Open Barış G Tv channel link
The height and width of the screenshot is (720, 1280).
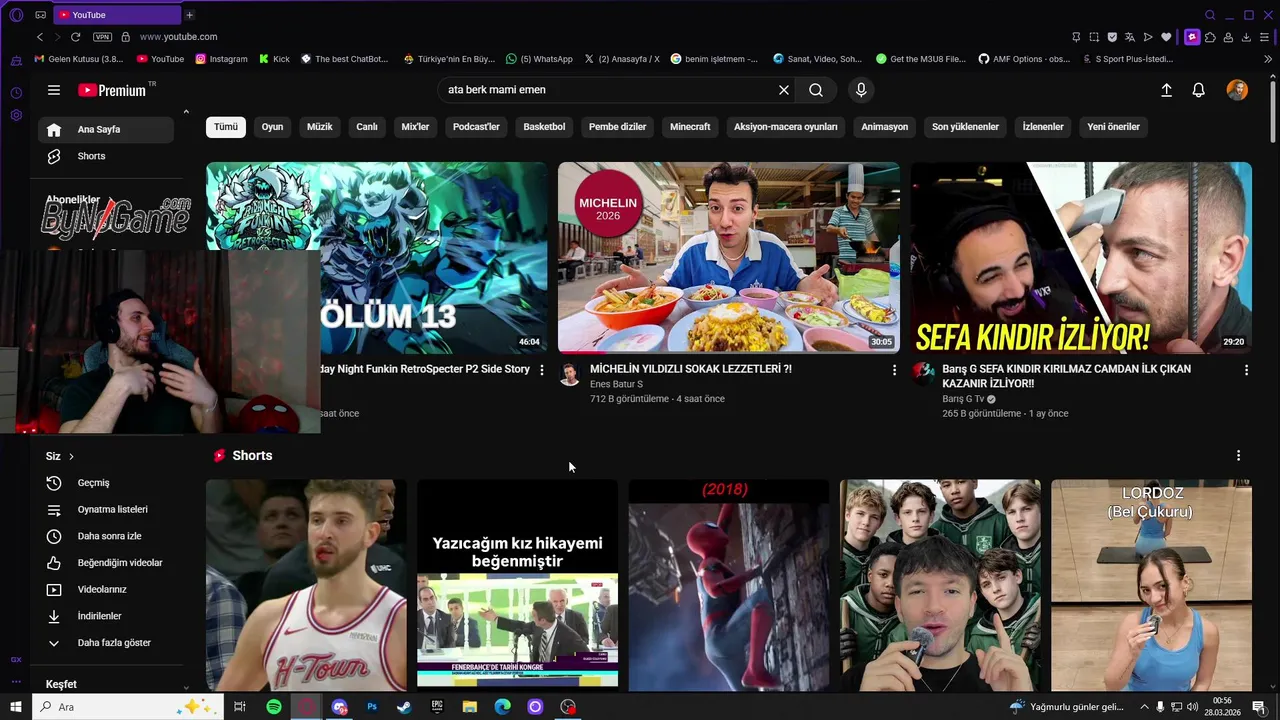pyautogui.click(x=963, y=399)
